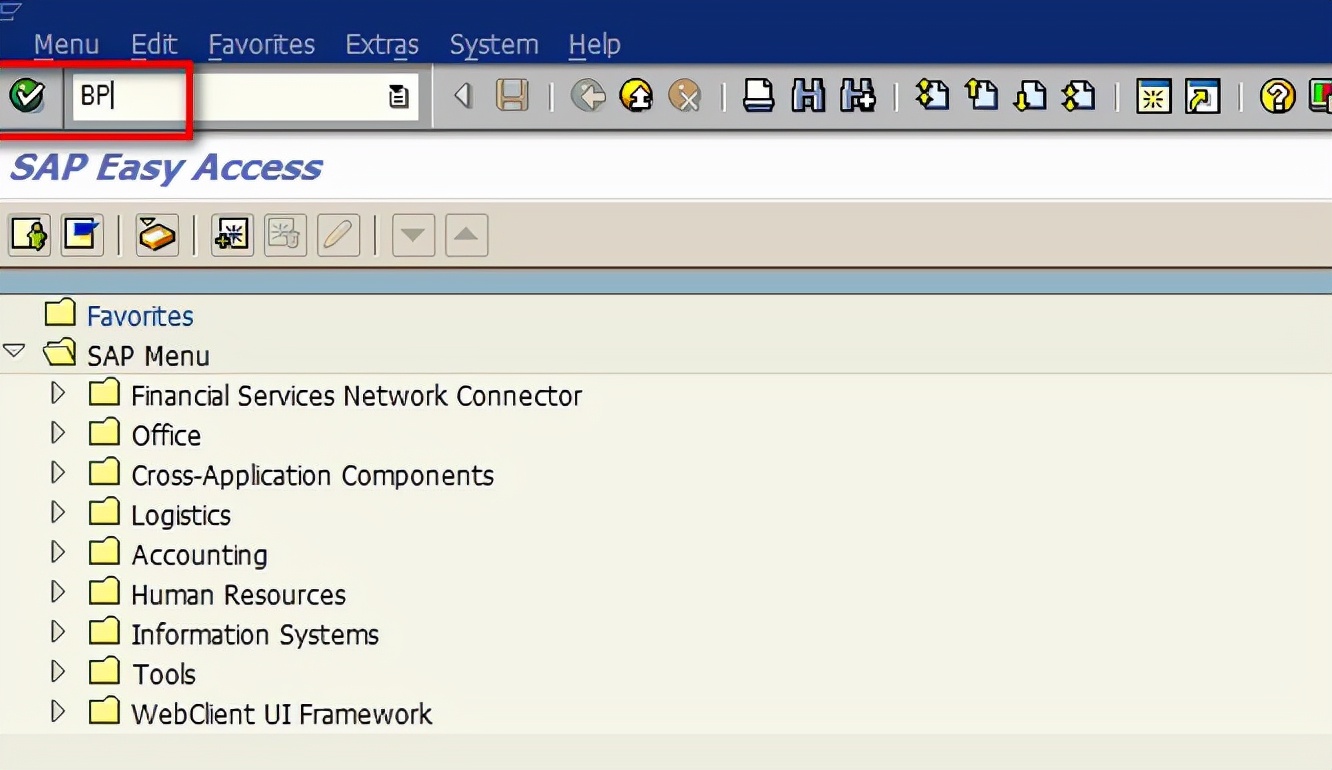Click the Move Favorites Down arrow button
This screenshot has width=1332, height=770.
(413, 235)
